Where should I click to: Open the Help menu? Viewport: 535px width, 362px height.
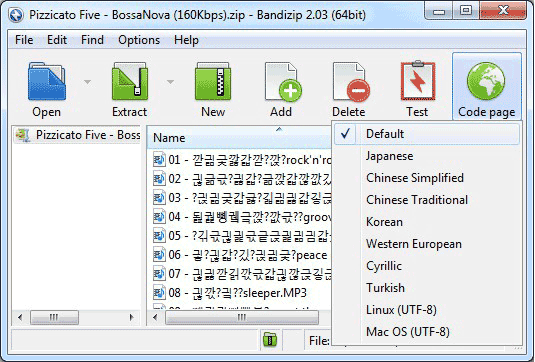point(186,40)
